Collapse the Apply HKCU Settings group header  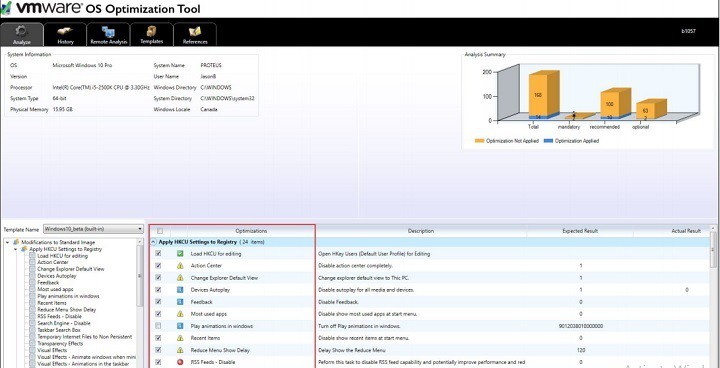point(153,242)
